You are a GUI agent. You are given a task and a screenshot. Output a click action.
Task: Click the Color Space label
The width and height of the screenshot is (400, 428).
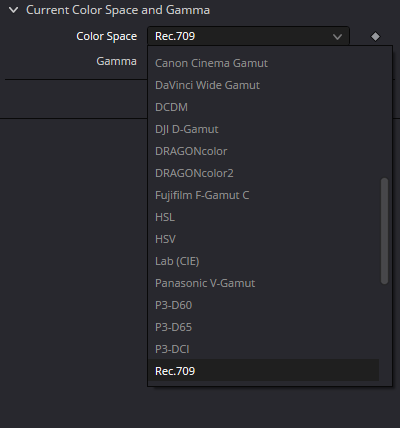click(106, 36)
